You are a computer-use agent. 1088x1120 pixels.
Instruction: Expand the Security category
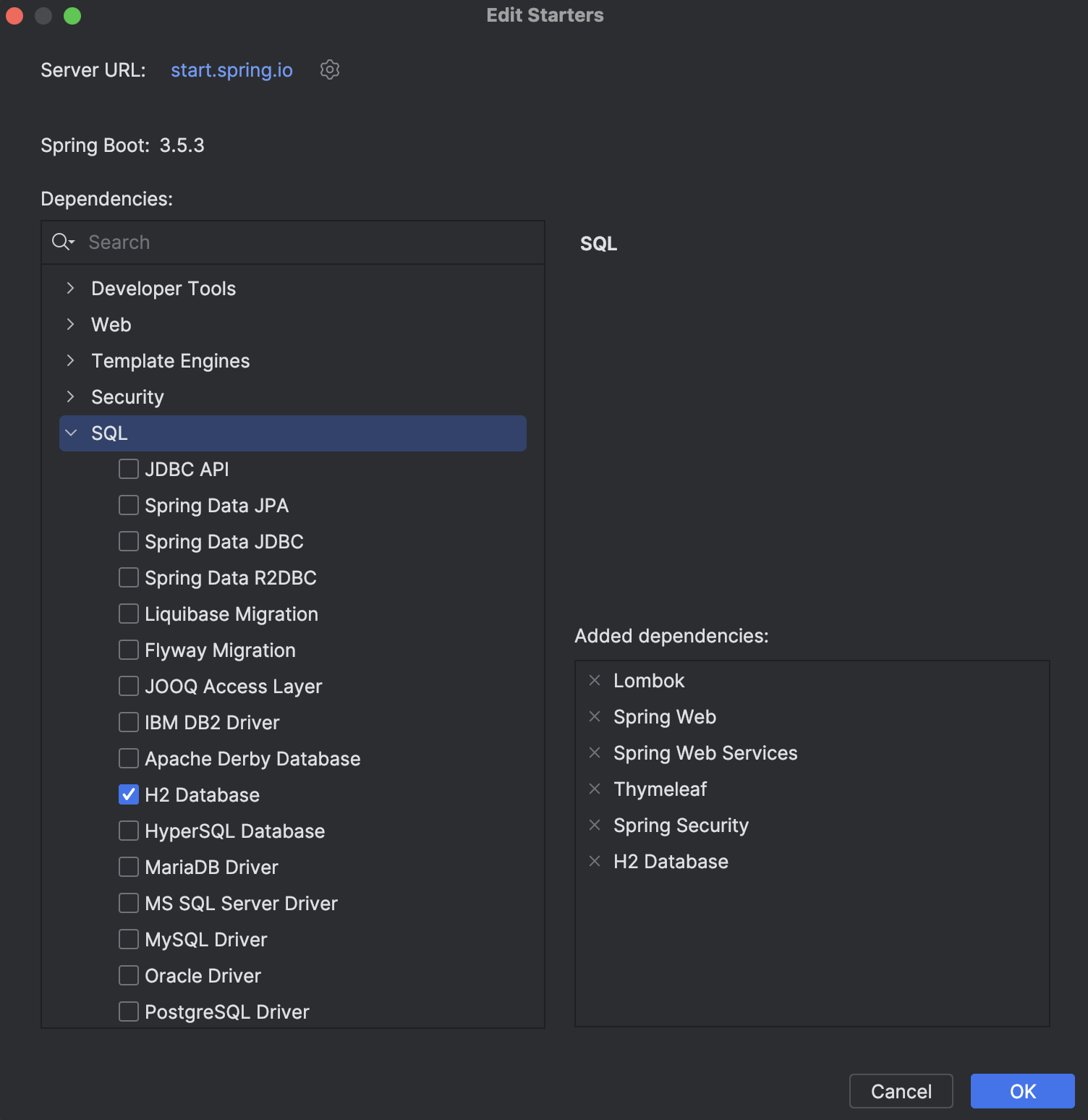(70, 396)
